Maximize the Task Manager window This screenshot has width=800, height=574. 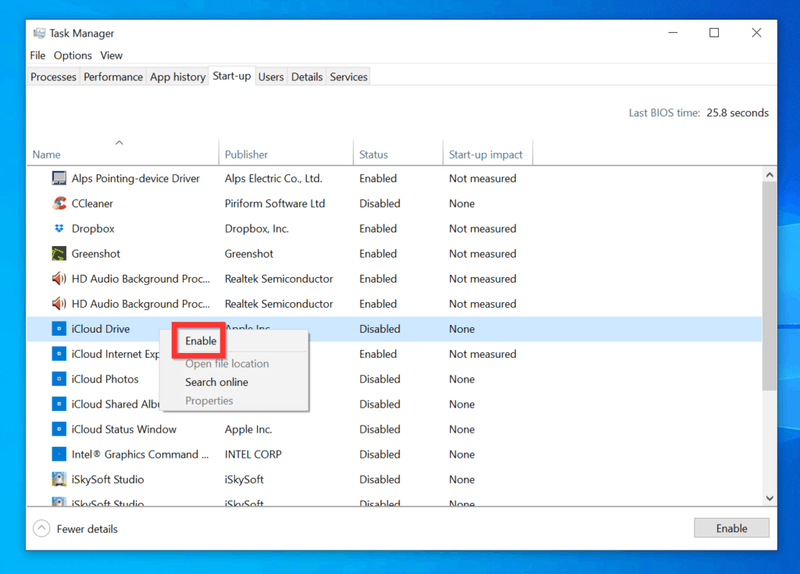point(714,33)
